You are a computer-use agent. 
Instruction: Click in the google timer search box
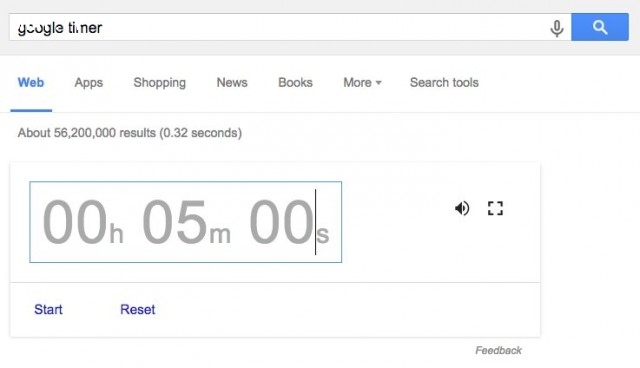pyautogui.click(x=278, y=27)
